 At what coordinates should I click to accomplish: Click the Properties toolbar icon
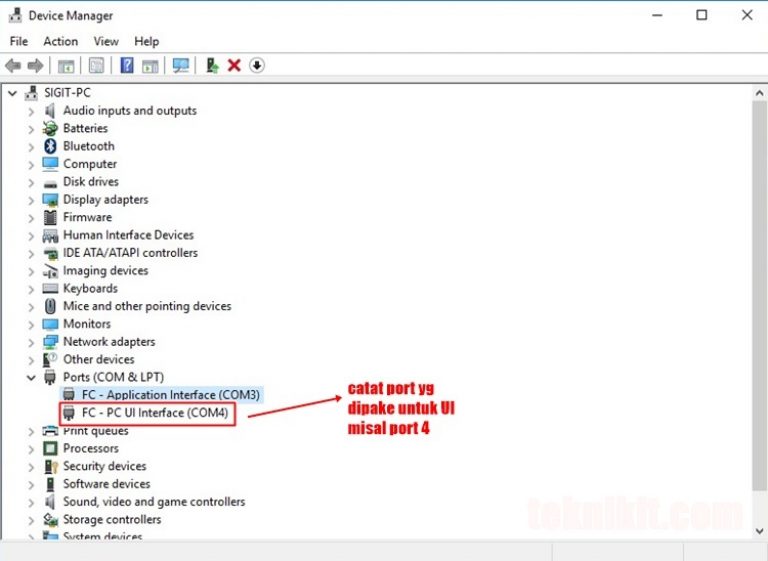(96, 66)
